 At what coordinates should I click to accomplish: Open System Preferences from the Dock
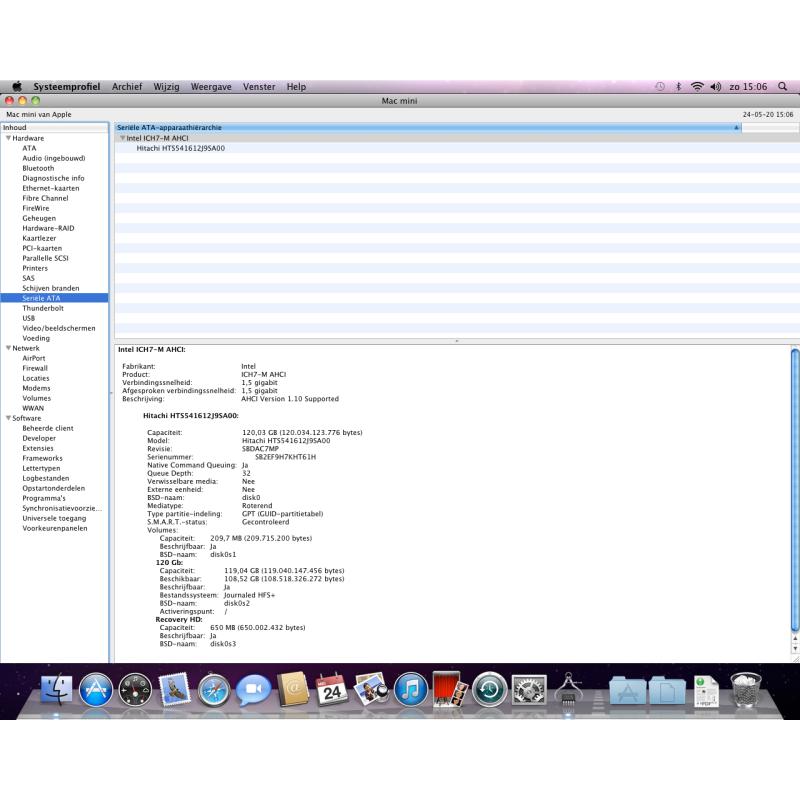pos(529,689)
